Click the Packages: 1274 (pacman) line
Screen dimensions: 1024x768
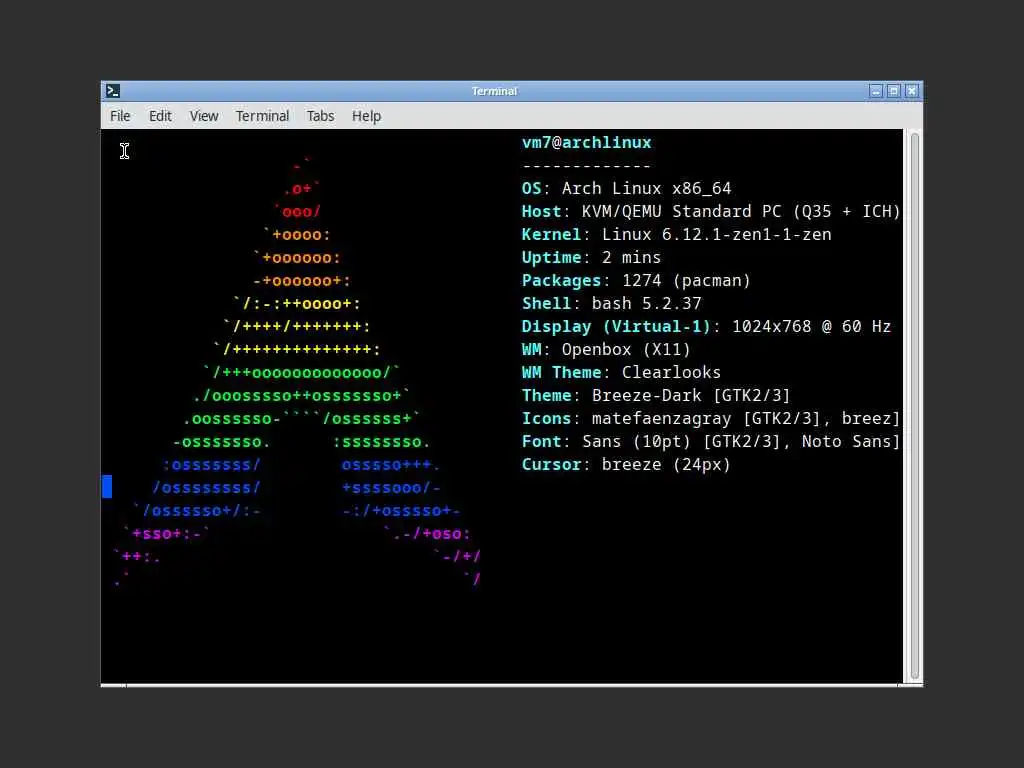tap(636, 281)
